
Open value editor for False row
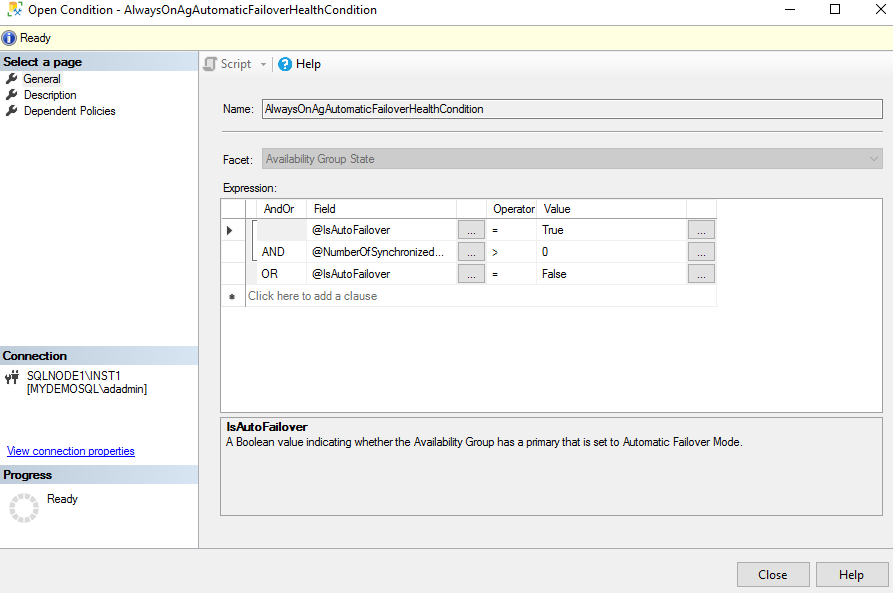coord(701,274)
